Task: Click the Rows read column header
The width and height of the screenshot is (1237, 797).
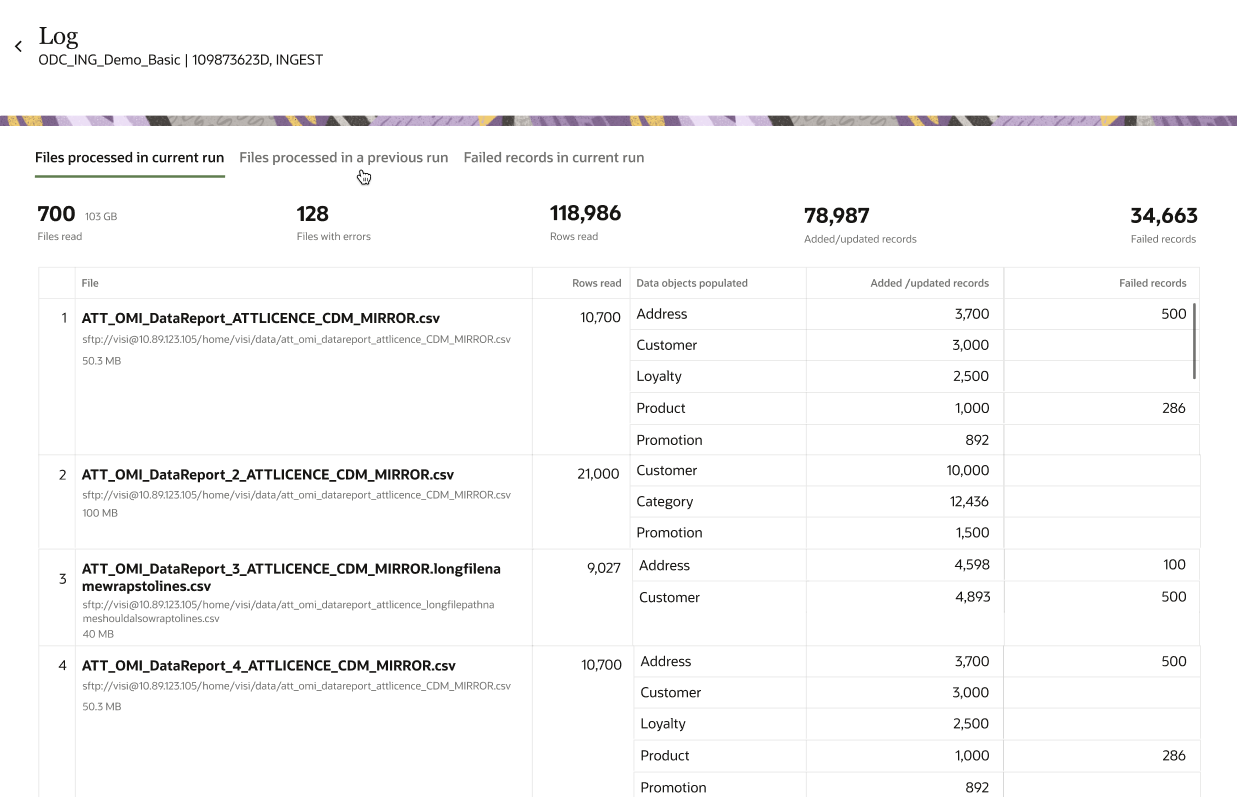Action: click(x=596, y=283)
